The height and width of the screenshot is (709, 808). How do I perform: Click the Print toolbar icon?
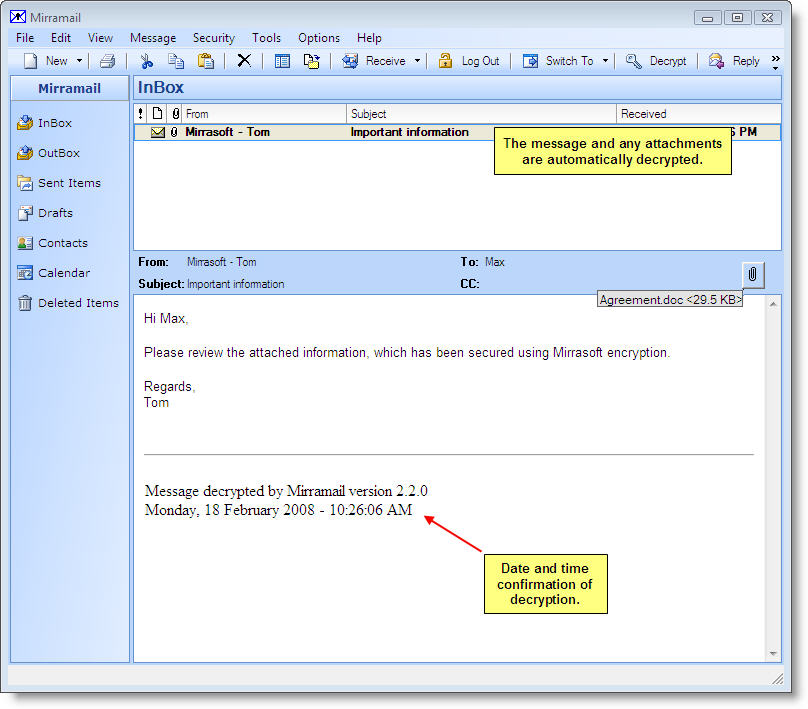click(x=108, y=61)
